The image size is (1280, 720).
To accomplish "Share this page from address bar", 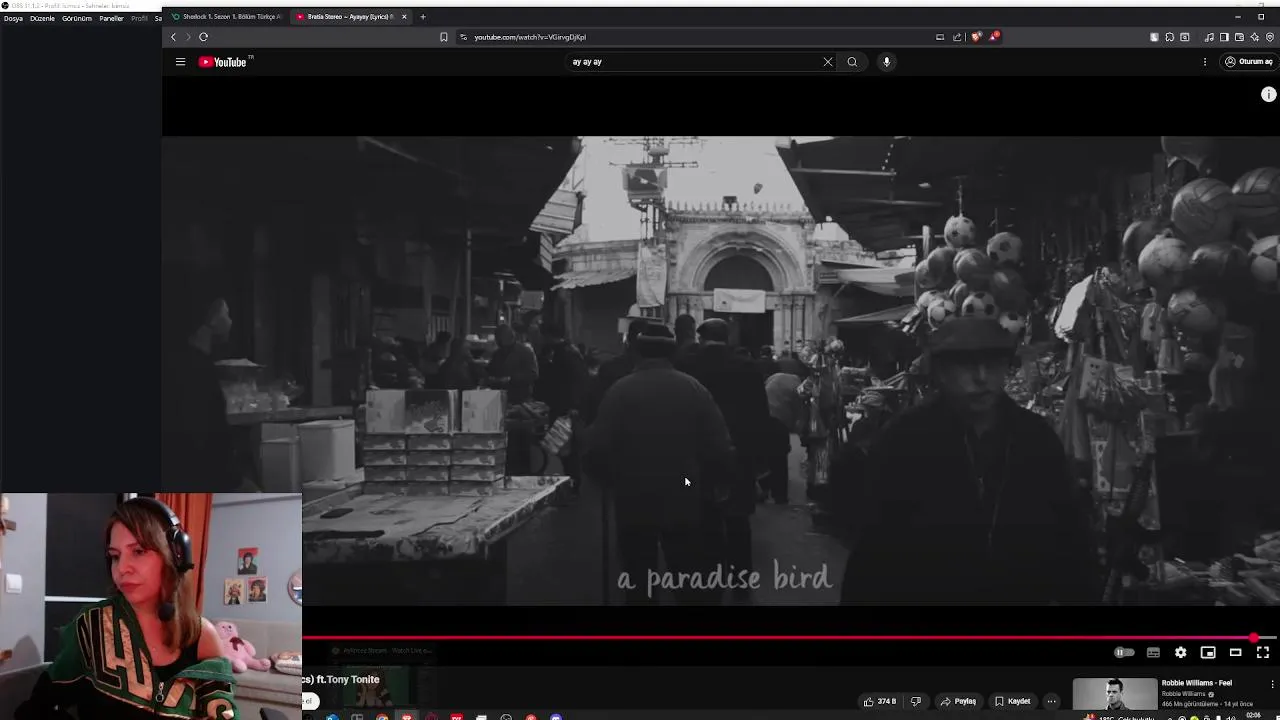I will point(957,37).
